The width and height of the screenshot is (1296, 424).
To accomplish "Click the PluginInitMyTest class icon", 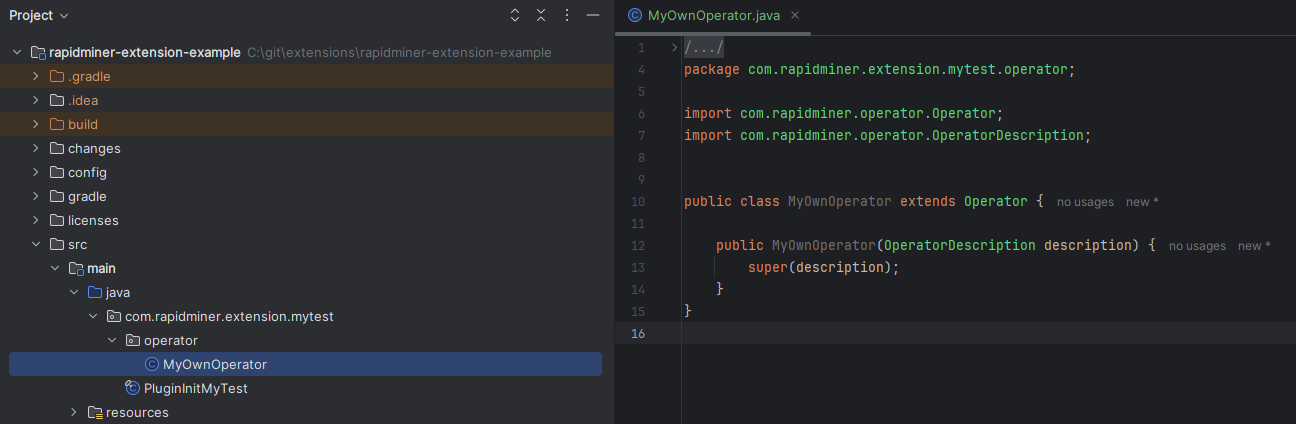I will (132, 388).
